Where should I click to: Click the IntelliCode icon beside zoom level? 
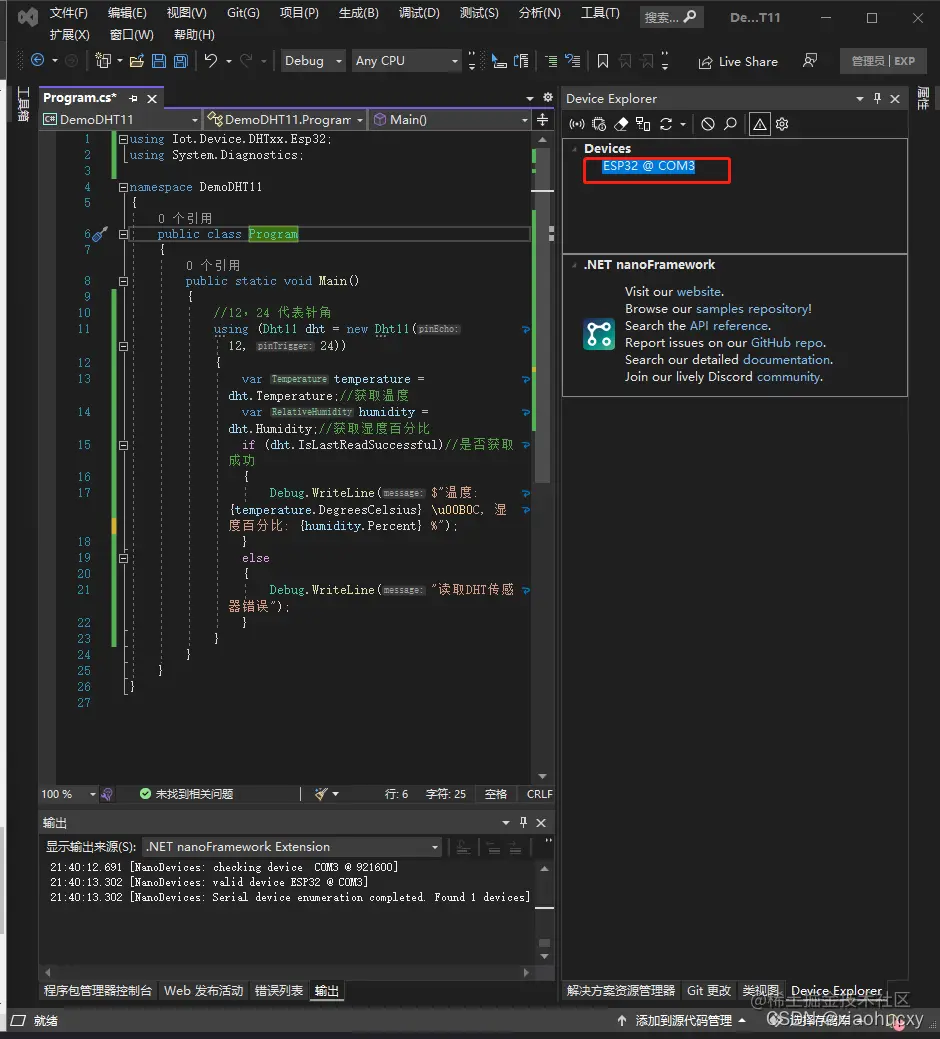[x=107, y=794]
